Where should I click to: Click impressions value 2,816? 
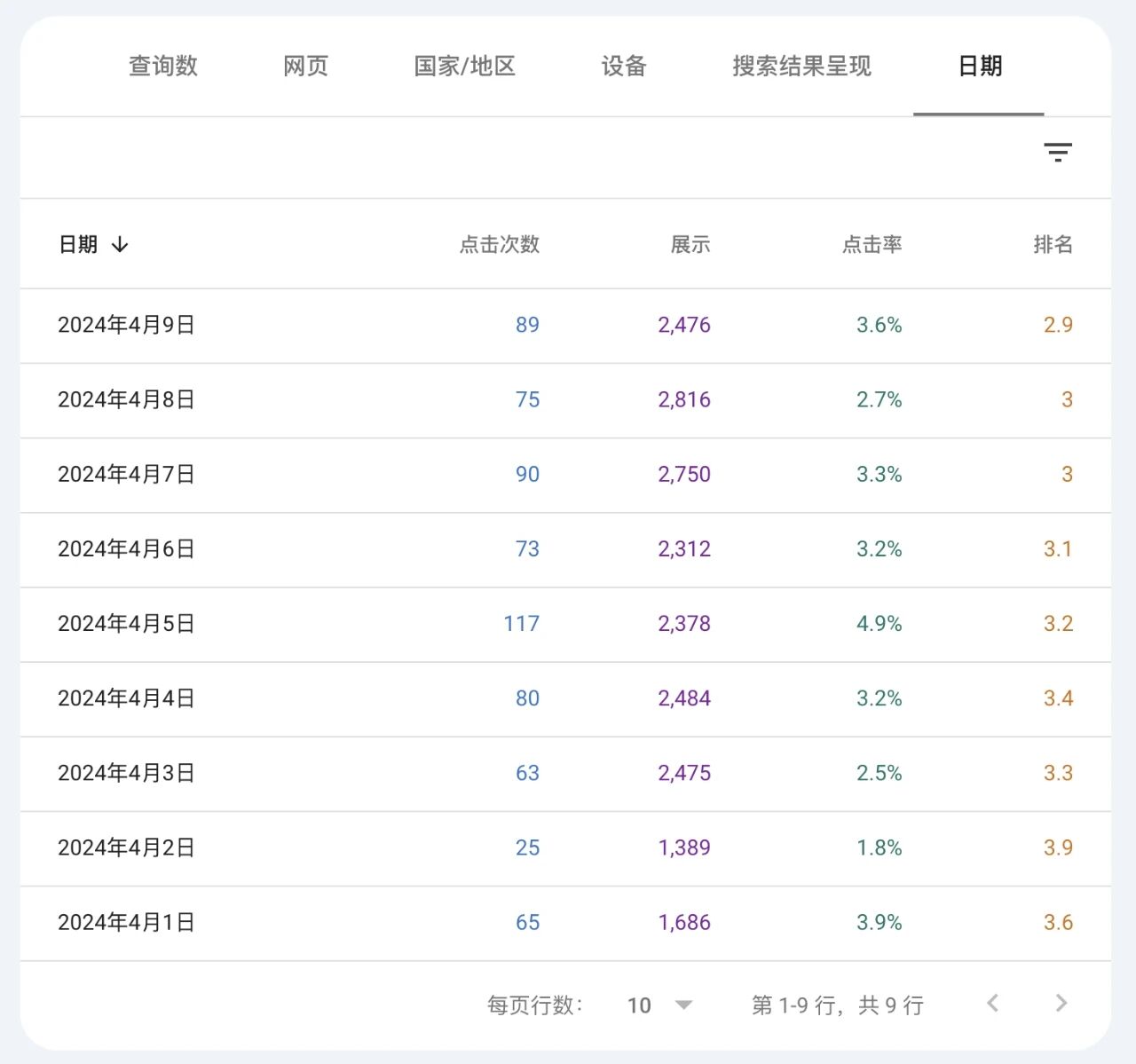[x=684, y=400]
